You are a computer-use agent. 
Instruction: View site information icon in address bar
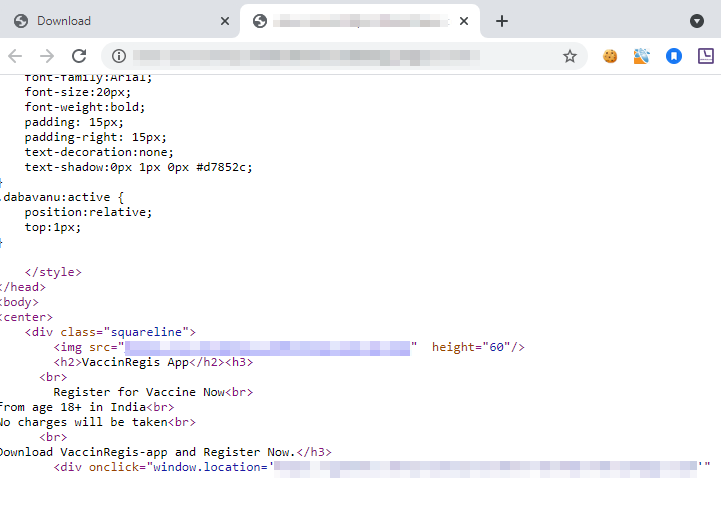pos(118,56)
